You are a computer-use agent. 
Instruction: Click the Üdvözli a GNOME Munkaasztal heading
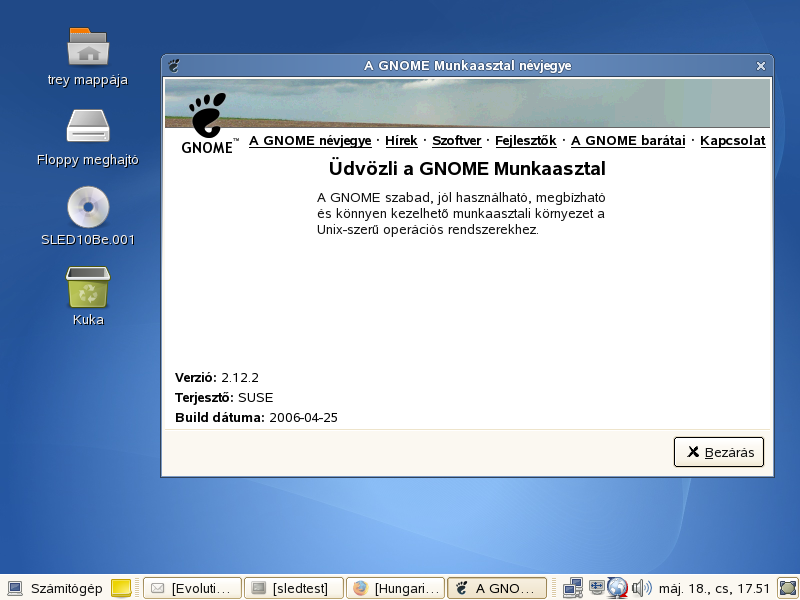(x=467, y=168)
